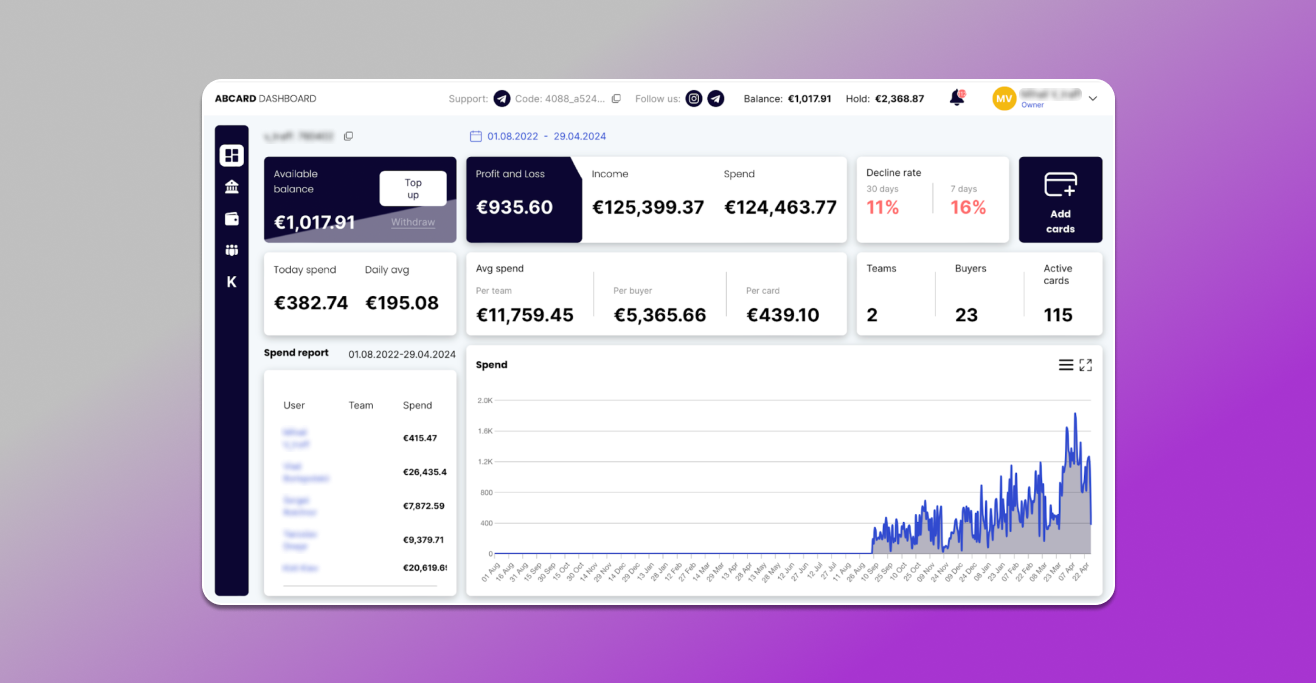The height and width of the screenshot is (683, 1316).
Task: Open the calendar icon beside the date range
Action: tap(475, 136)
